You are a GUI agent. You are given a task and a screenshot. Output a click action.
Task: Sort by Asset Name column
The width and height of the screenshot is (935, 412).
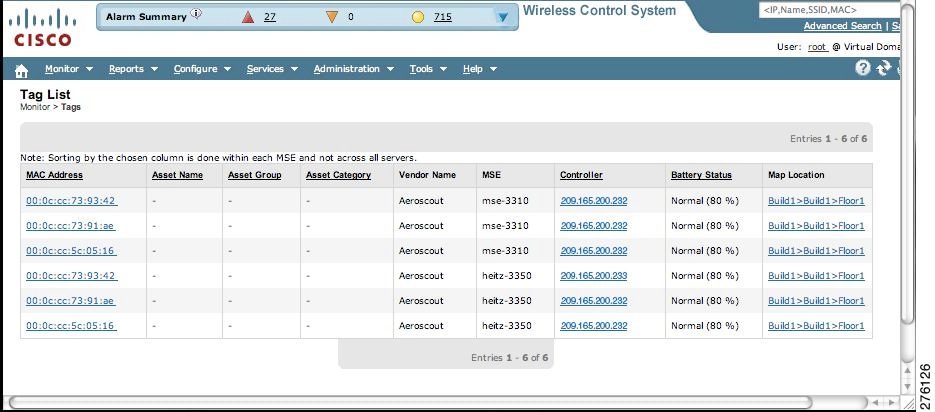tap(177, 175)
